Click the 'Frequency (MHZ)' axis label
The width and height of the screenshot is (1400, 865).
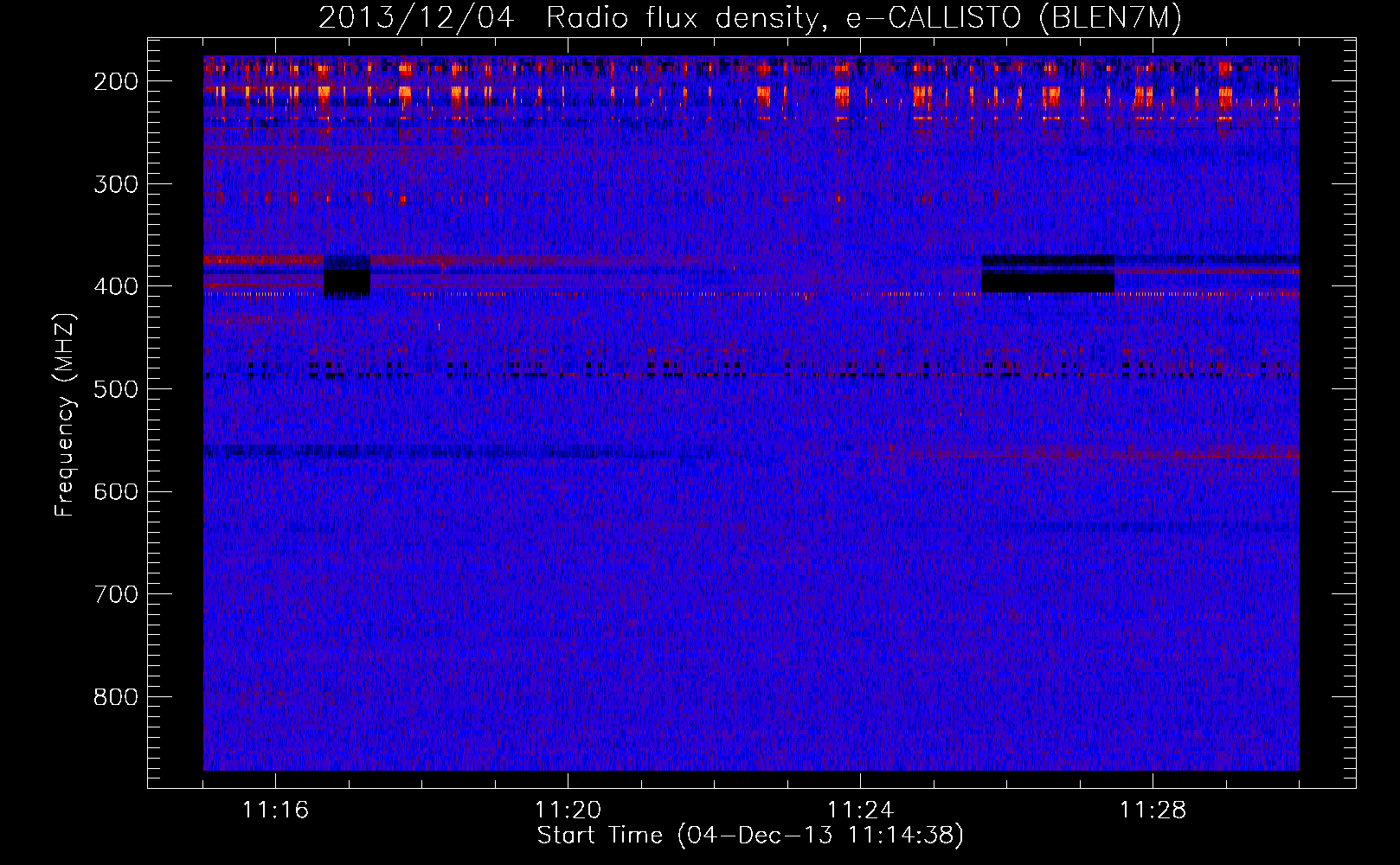[x=65, y=414]
